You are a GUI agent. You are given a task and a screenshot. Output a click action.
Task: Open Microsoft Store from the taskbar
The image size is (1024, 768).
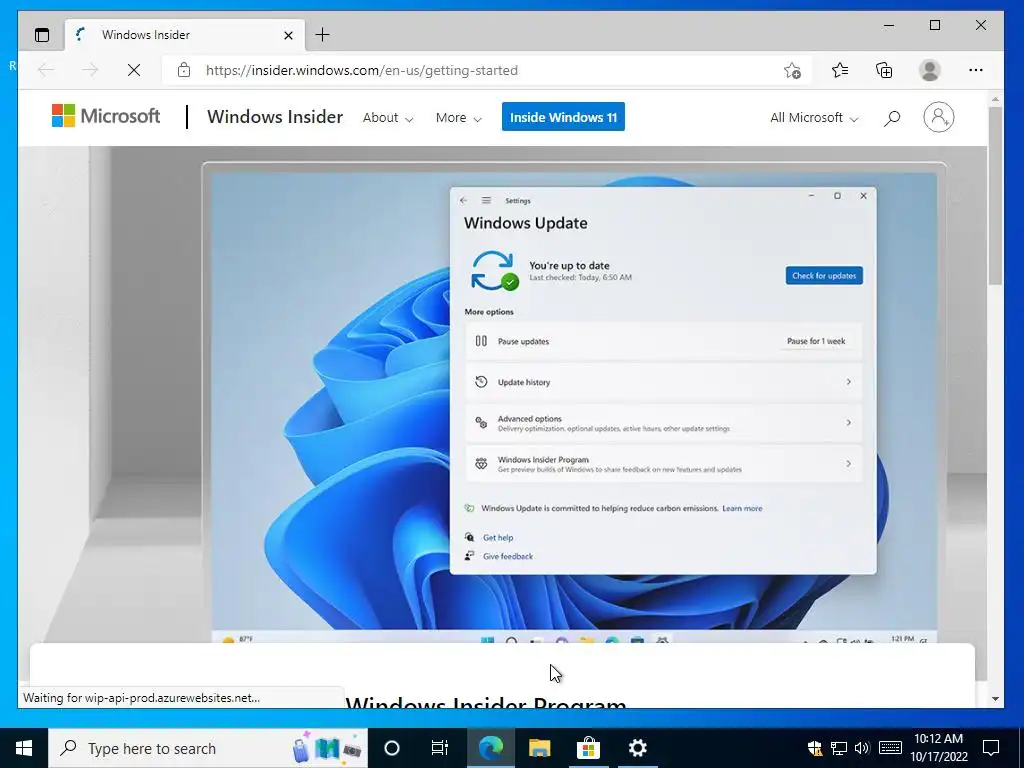pyautogui.click(x=588, y=748)
